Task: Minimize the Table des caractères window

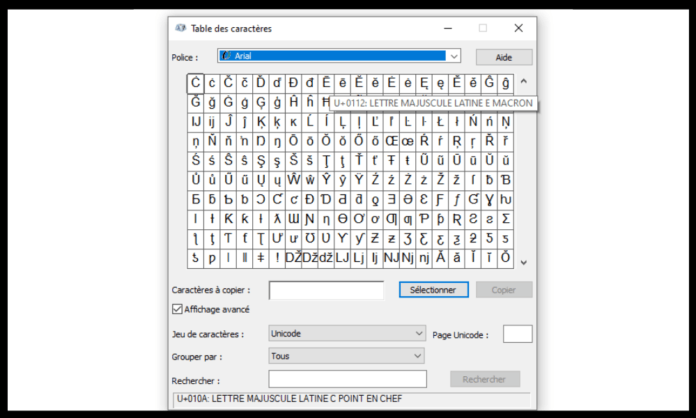Action: click(x=448, y=28)
